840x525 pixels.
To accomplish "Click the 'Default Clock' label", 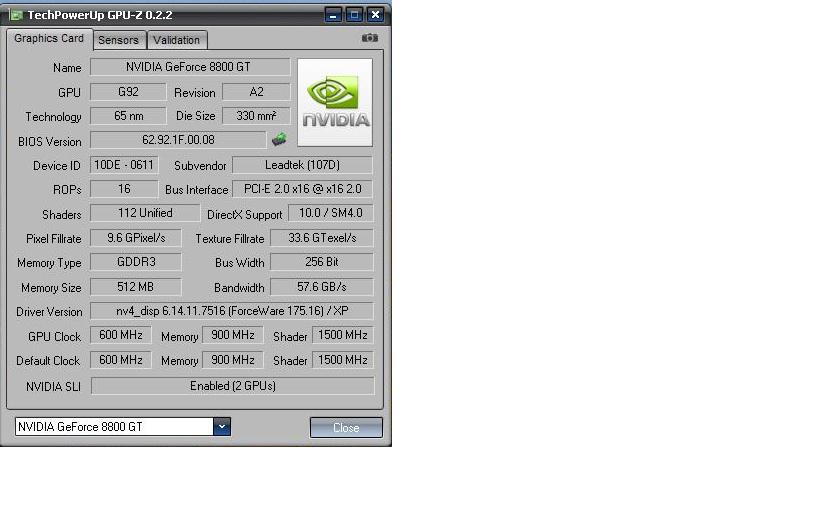I will pyautogui.click(x=48, y=361).
